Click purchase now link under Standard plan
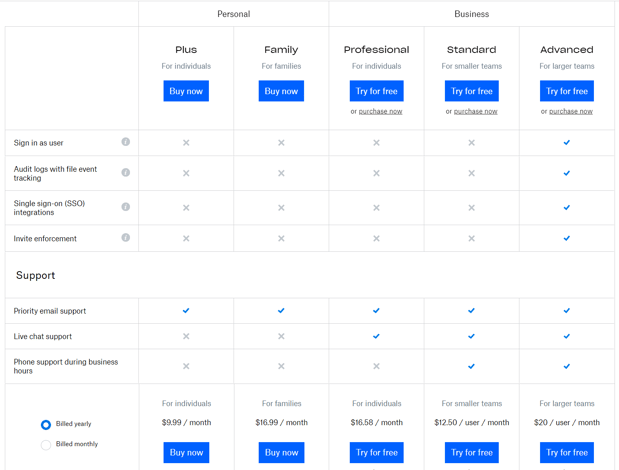 (x=476, y=112)
